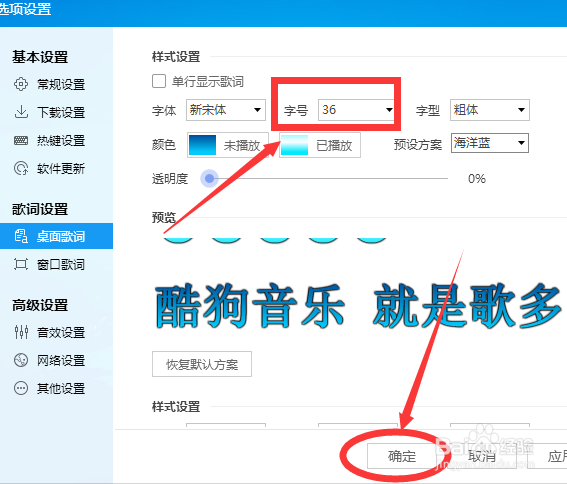Click the 软件更新 refresh icon
The width and height of the screenshot is (567, 484).
(x=21, y=168)
